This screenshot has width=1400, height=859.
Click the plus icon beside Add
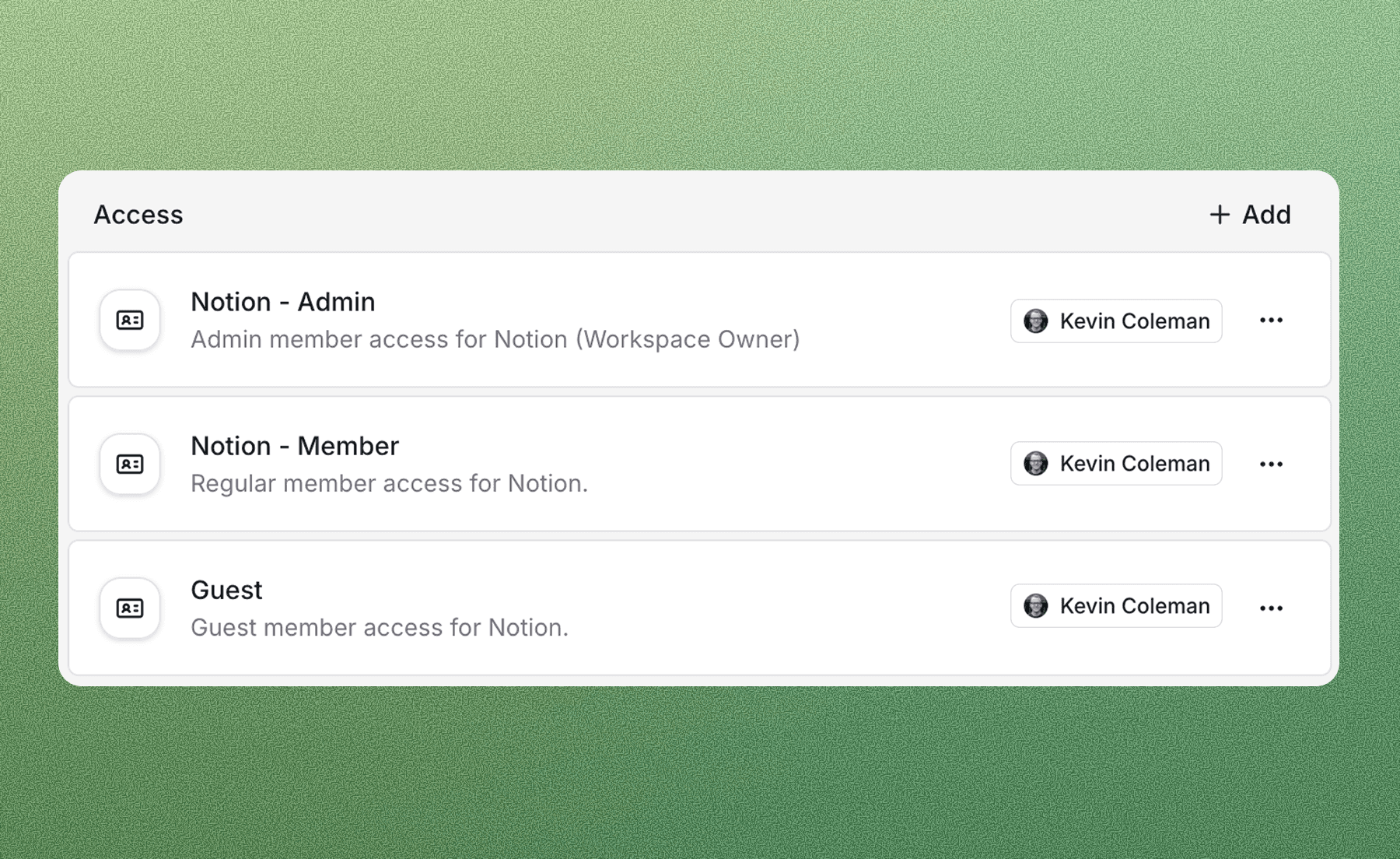click(1220, 215)
